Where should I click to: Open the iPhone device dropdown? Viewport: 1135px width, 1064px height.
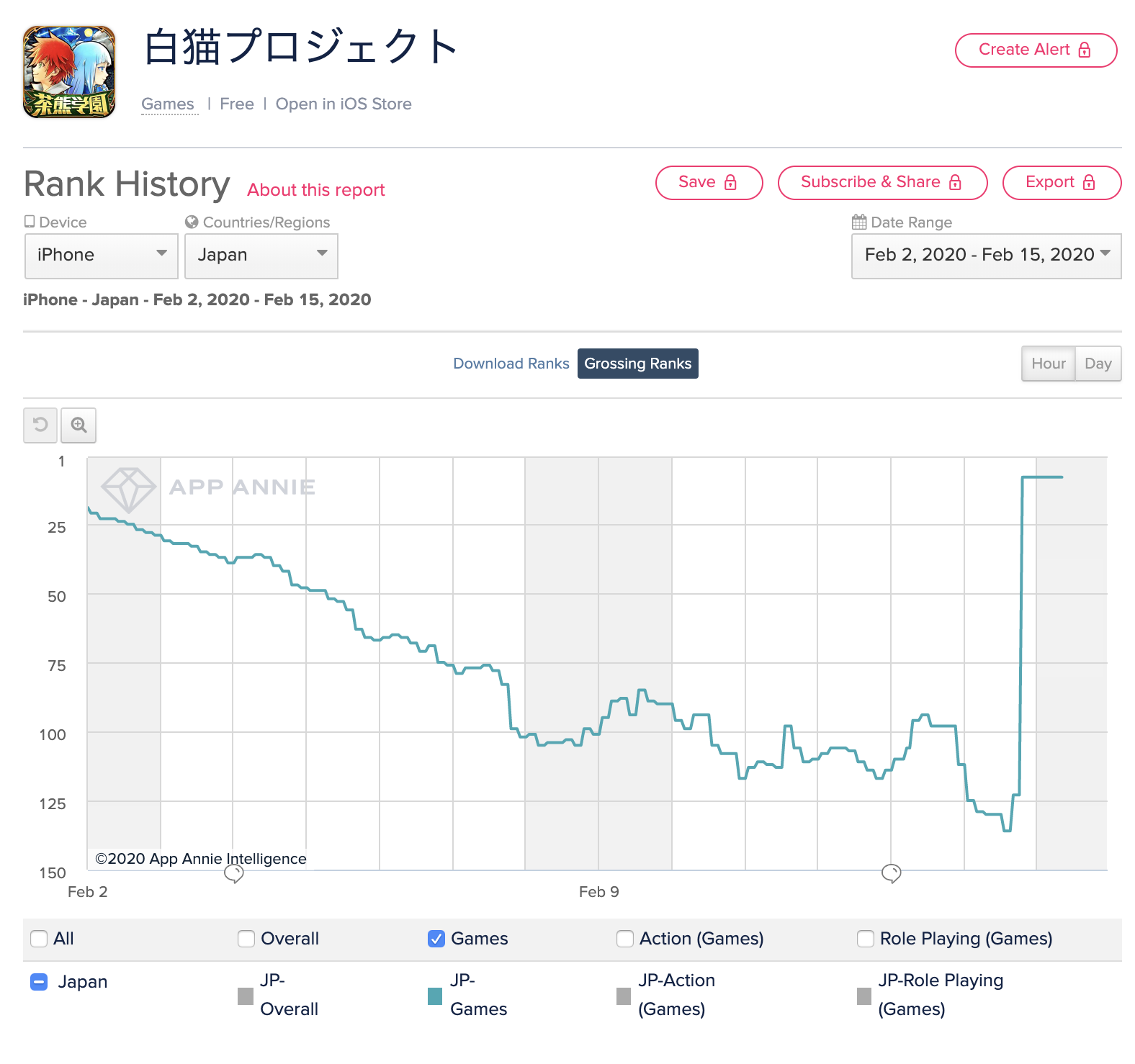tap(102, 256)
